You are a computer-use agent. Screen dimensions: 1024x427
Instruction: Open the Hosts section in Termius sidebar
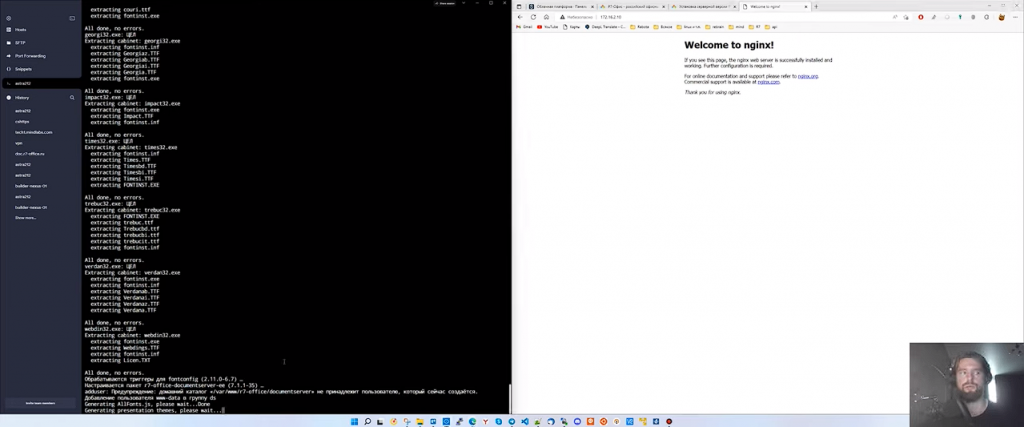click(20, 29)
